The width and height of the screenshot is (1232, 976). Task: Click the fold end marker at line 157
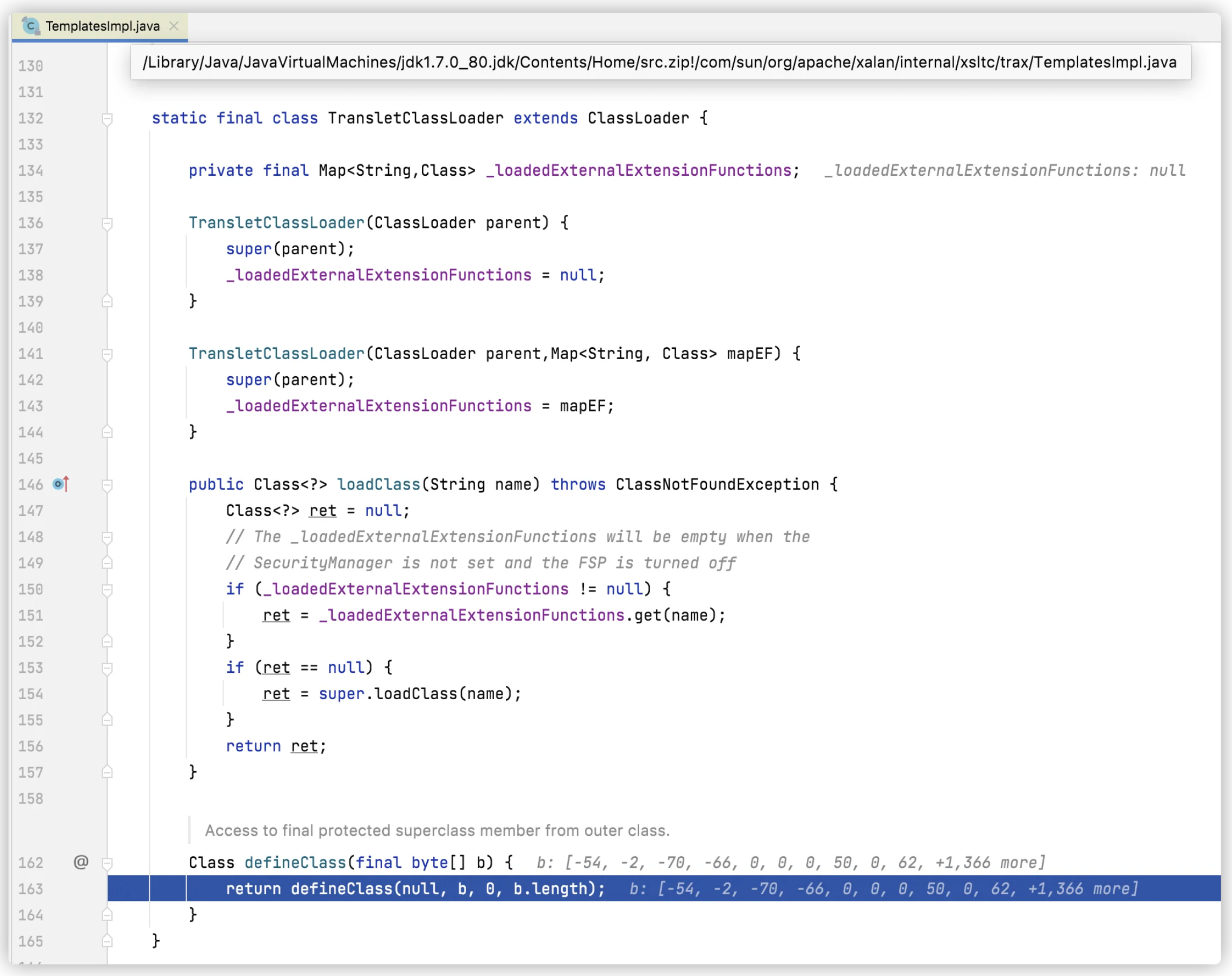coord(107,772)
